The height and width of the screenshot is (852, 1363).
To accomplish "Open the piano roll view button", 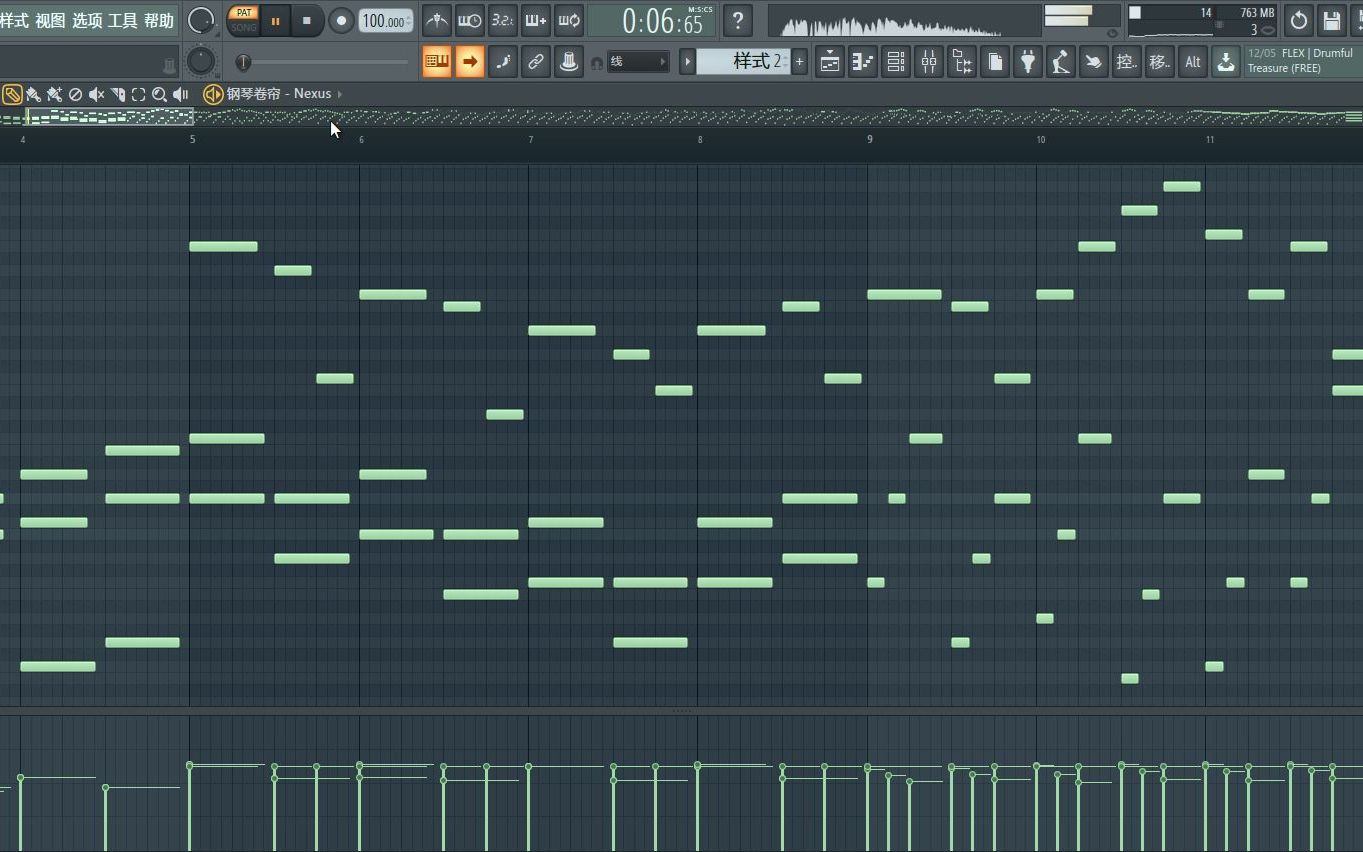I will point(863,62).
